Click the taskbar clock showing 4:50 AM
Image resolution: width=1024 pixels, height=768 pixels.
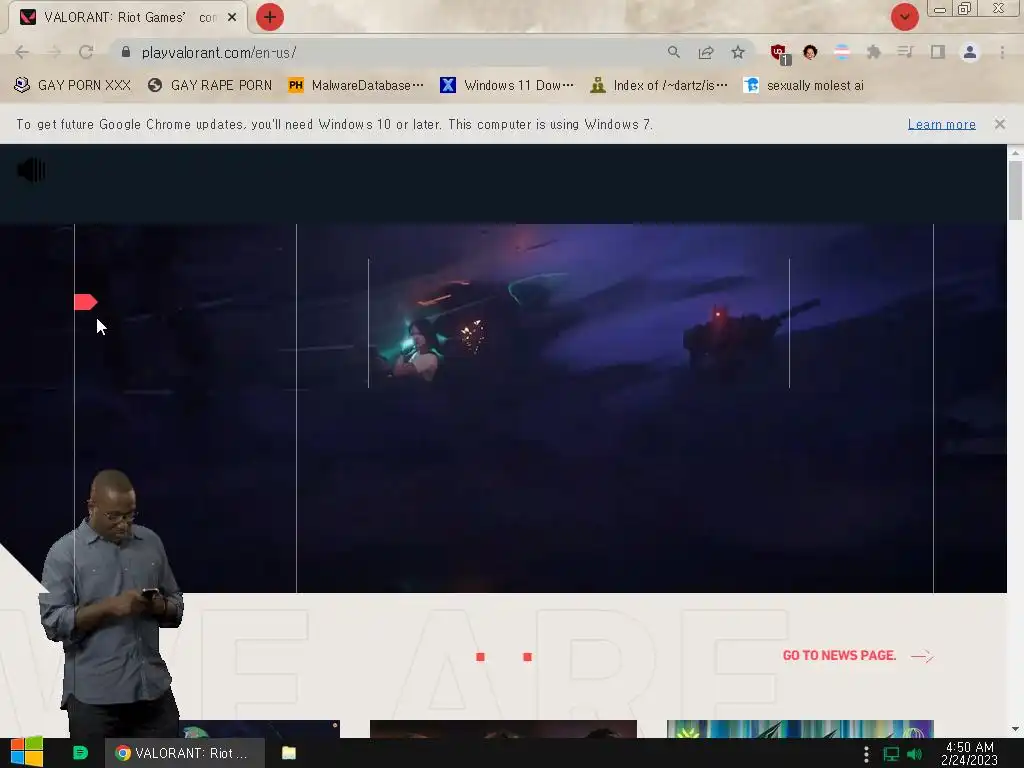coord(970,753)
